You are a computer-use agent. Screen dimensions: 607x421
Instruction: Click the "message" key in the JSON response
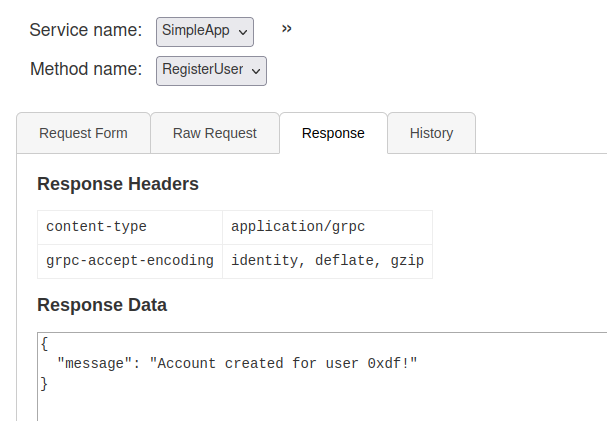[94, 363]
